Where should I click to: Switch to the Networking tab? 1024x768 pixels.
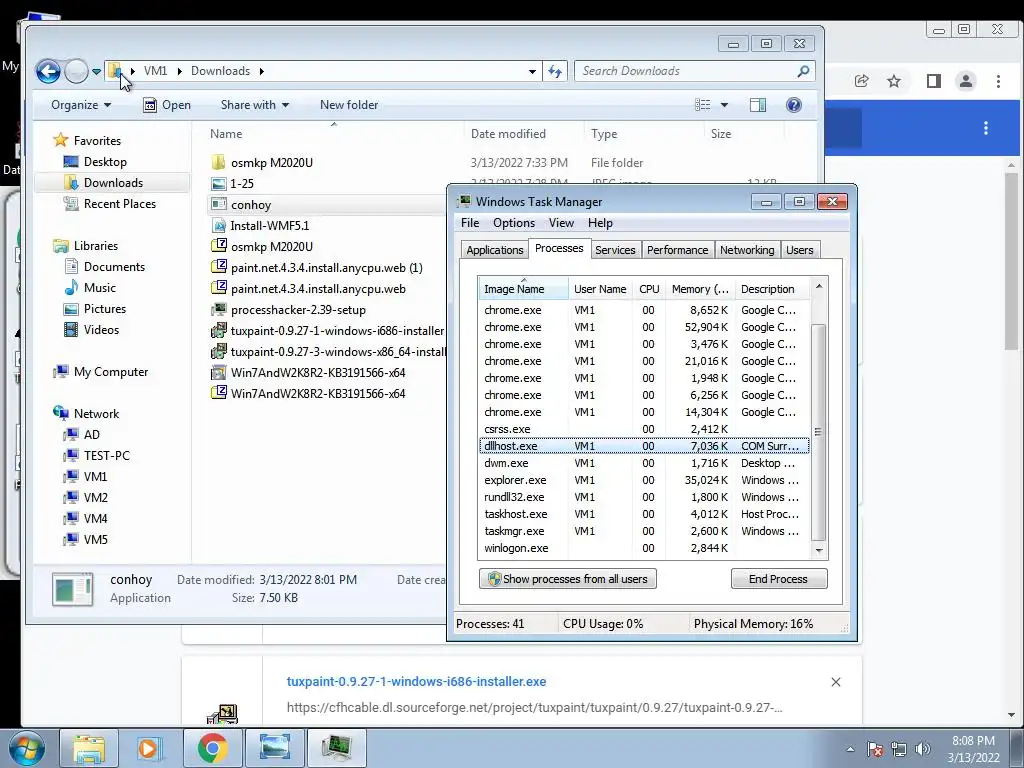(746, 249)
